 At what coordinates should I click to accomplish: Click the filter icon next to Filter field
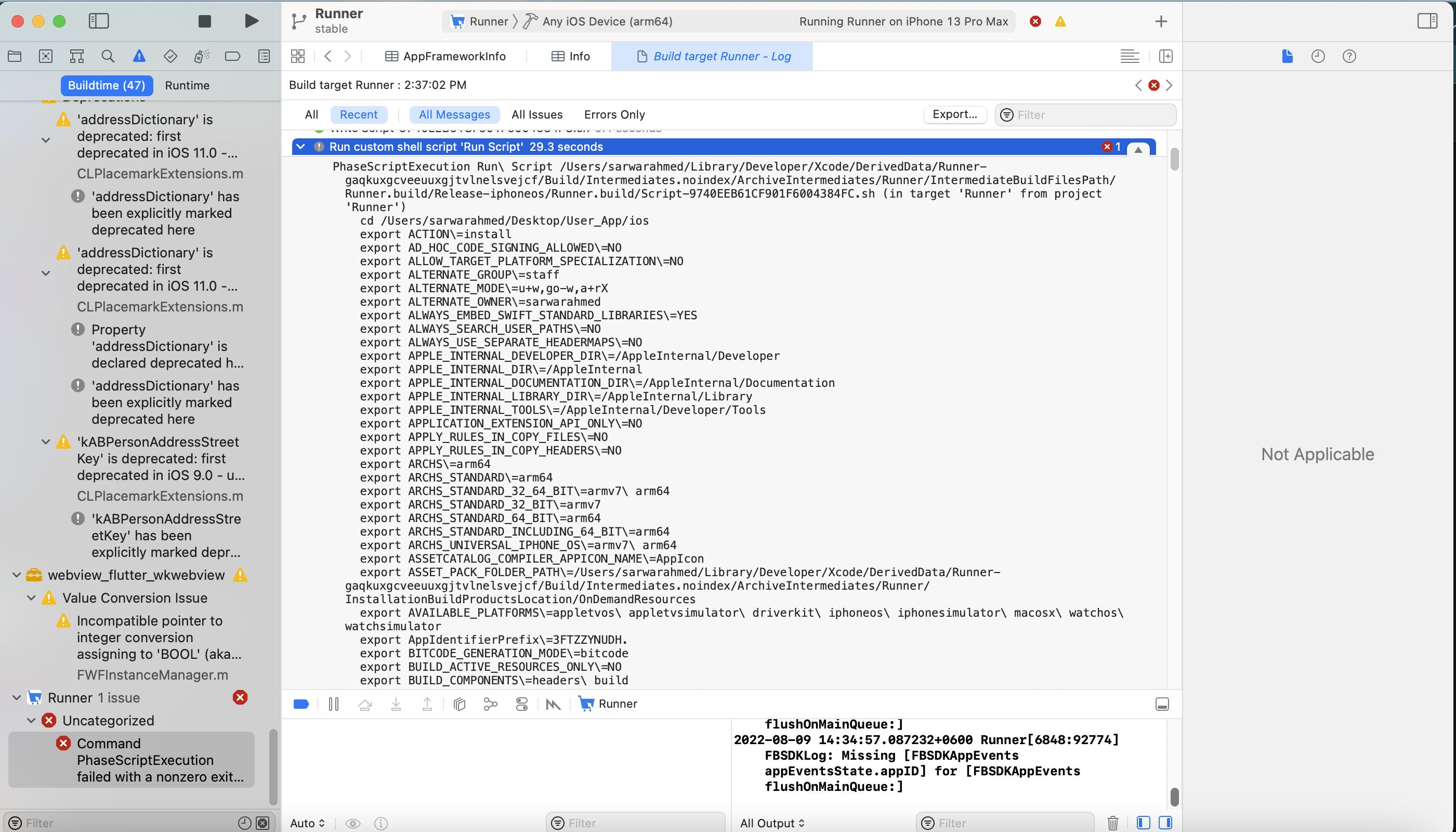pyautogui.click(x=1007, y=114)
